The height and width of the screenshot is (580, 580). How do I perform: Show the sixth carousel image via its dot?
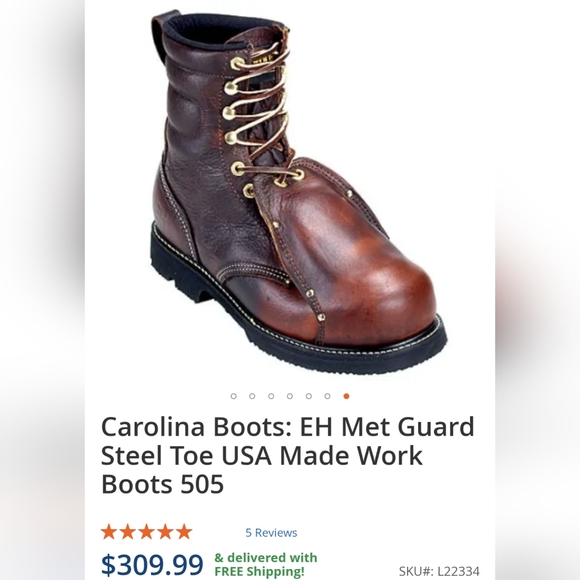point(327,396)
